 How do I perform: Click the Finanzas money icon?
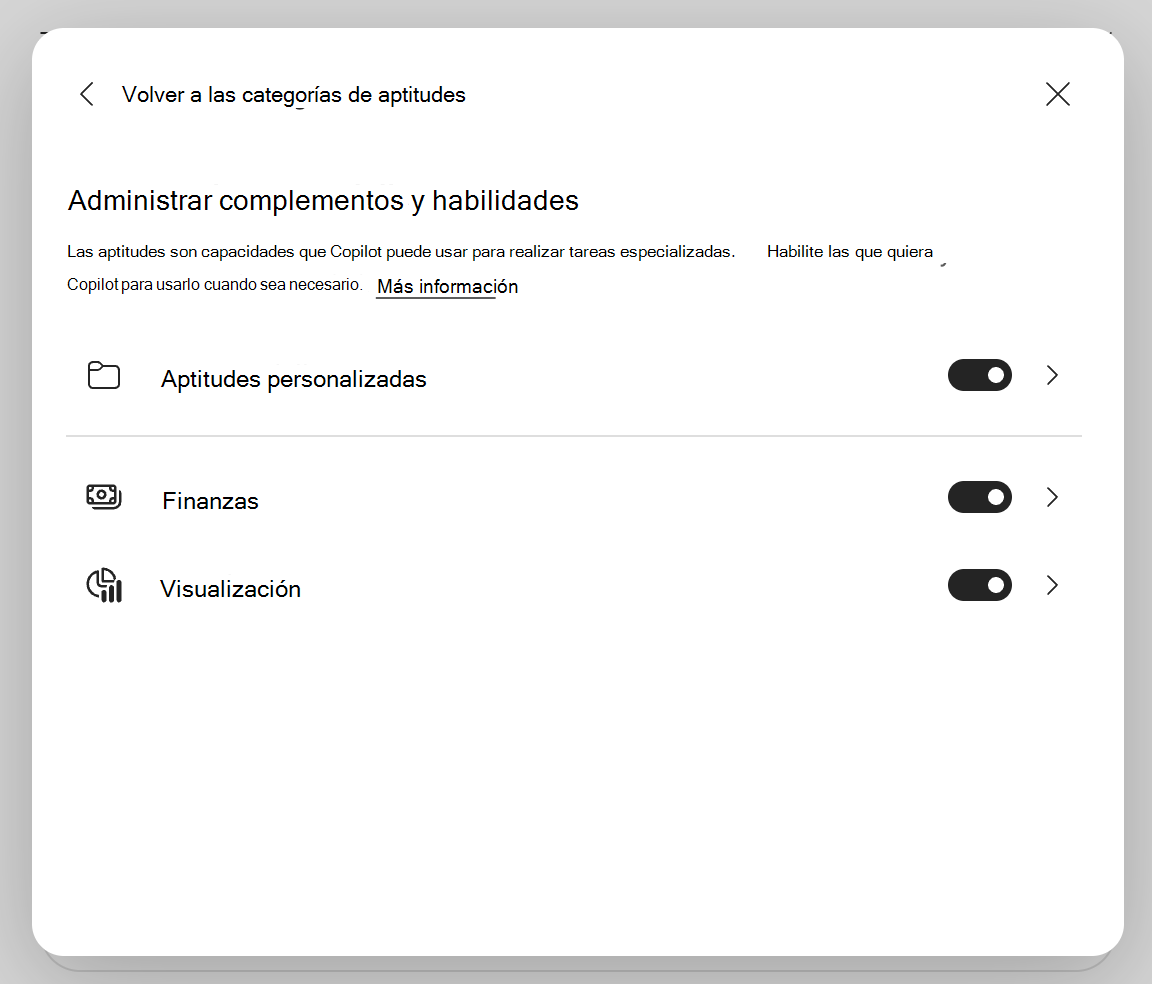click(x=104, y=497)
